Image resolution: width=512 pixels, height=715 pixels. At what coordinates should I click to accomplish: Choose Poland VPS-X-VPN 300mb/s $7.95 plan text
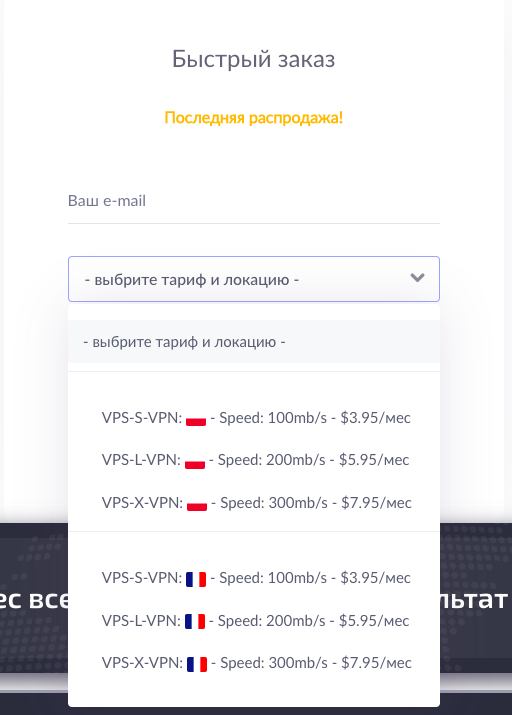257,503
